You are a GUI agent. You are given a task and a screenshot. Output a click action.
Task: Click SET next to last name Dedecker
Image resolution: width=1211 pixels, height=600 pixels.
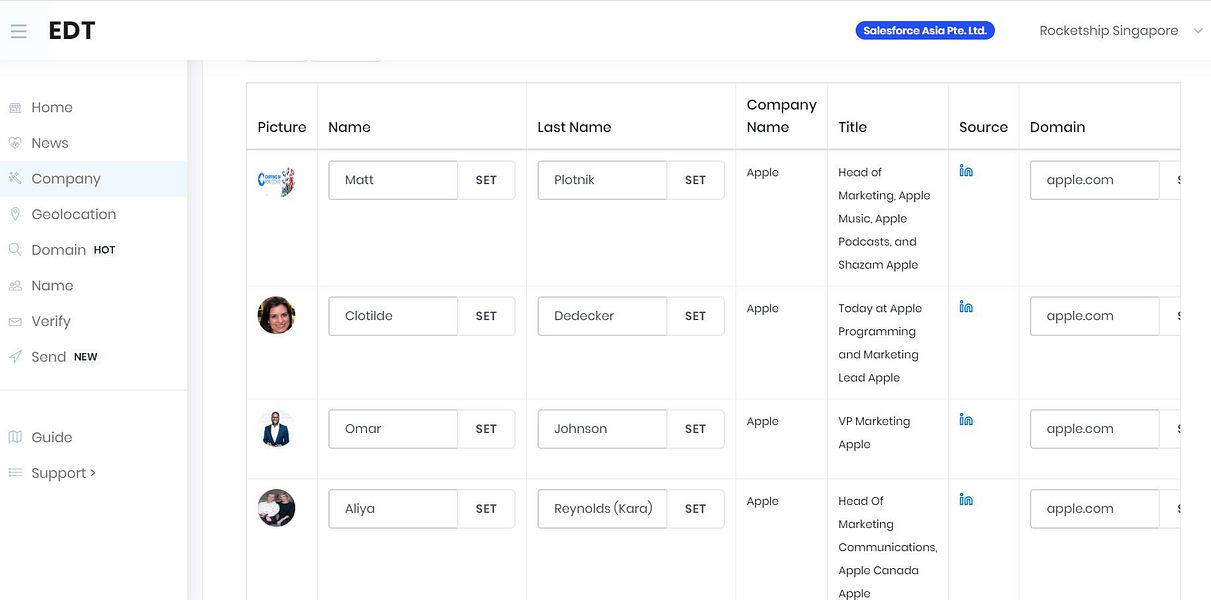point(695,316)
